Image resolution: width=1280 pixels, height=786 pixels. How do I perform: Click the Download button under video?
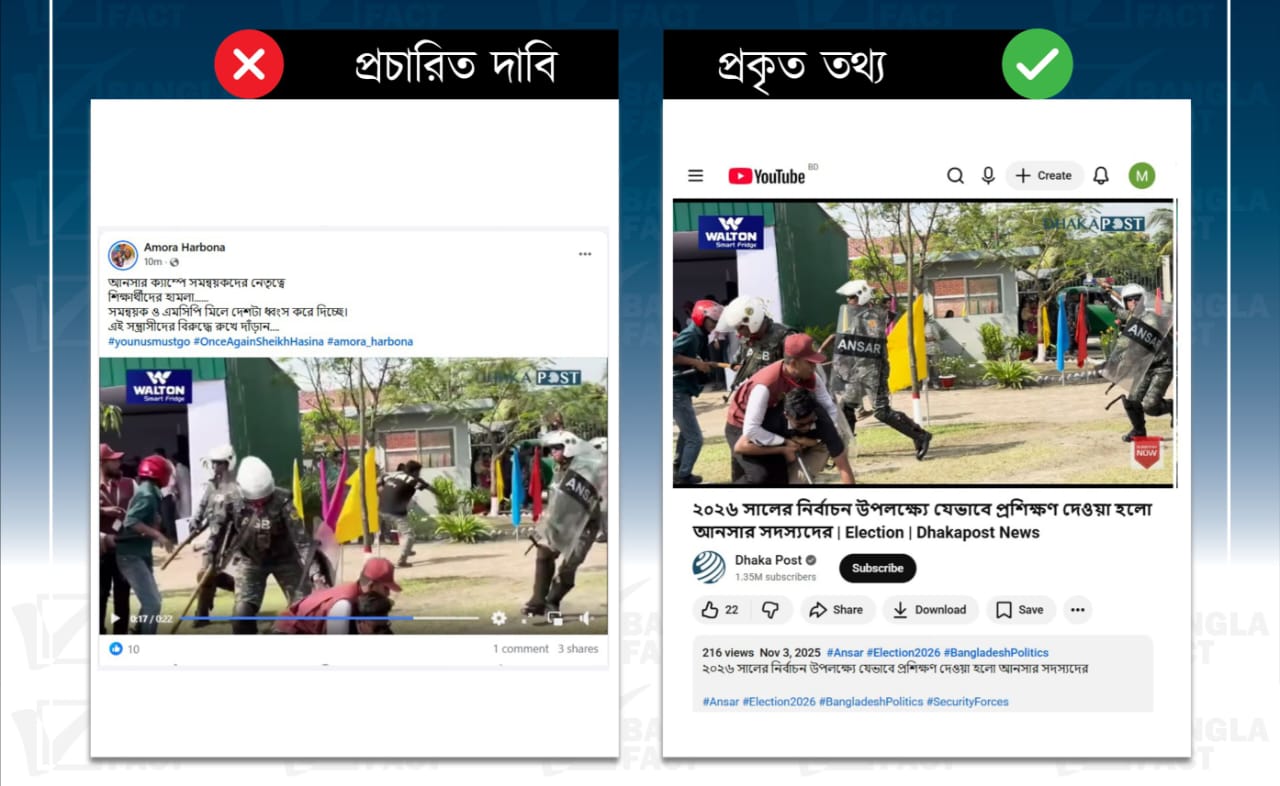click(929, 610)
